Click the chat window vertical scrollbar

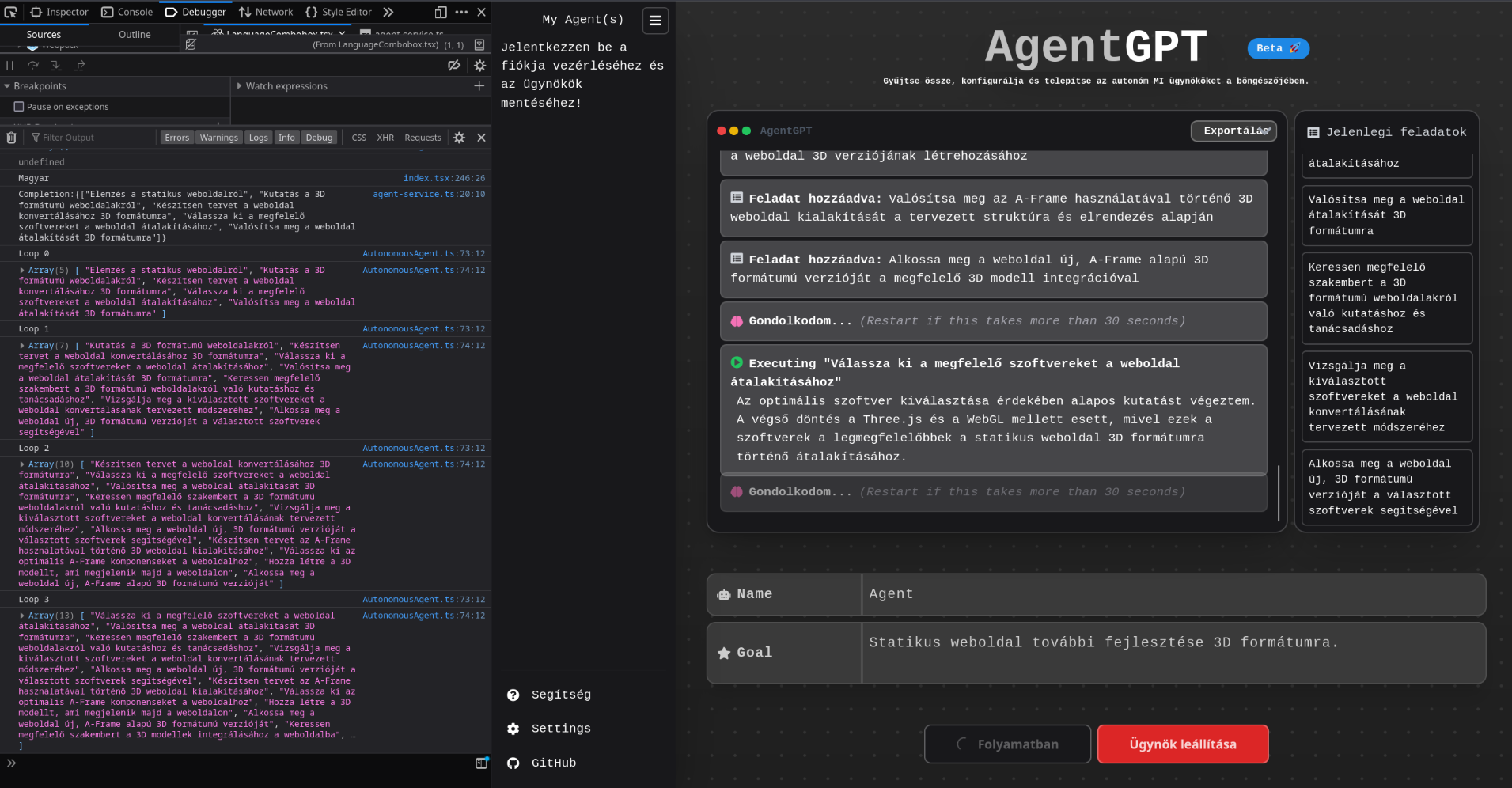pos(1279,493)
